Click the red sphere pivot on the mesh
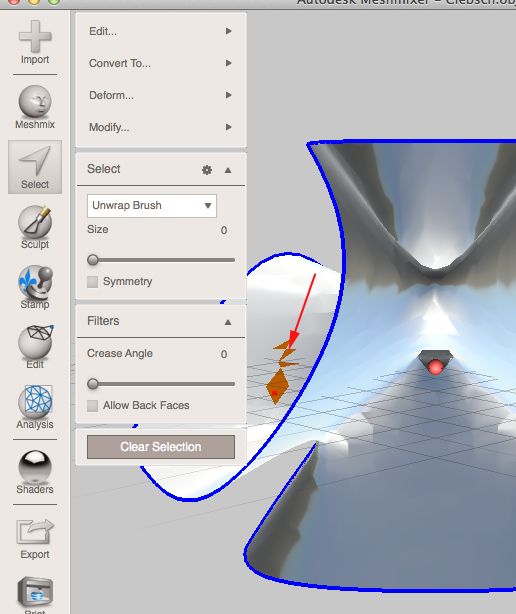Image resolution: width=516 pixels, height=614 pixels. tap(435, 367)
